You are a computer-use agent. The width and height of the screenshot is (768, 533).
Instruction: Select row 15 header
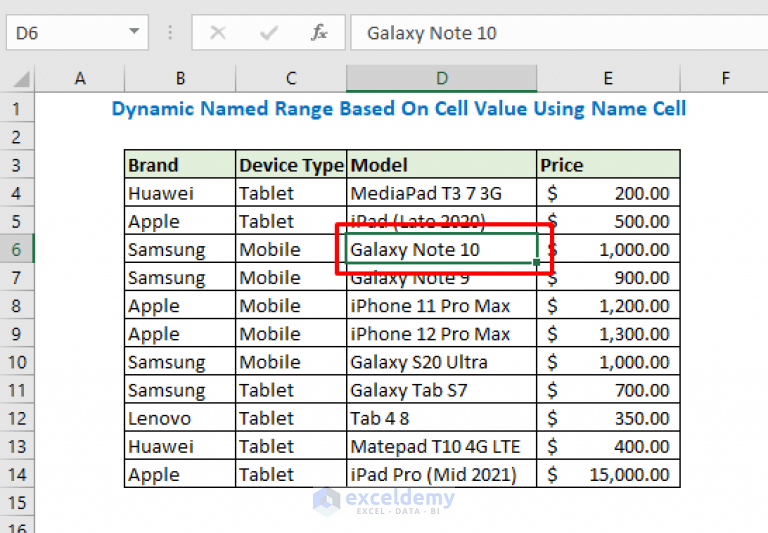17,503
